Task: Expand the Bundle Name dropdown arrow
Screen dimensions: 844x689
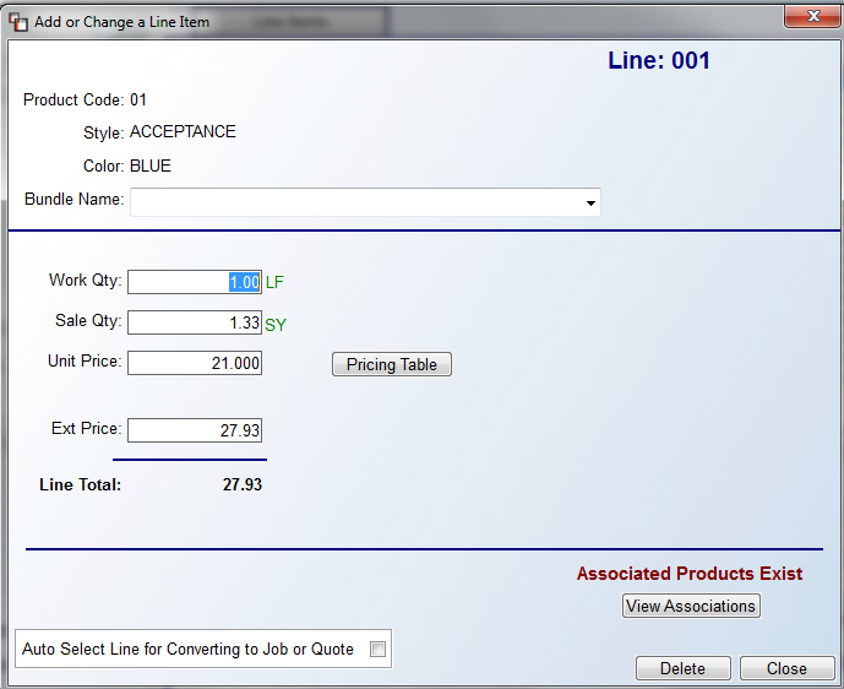Action: tap(590, 203)
